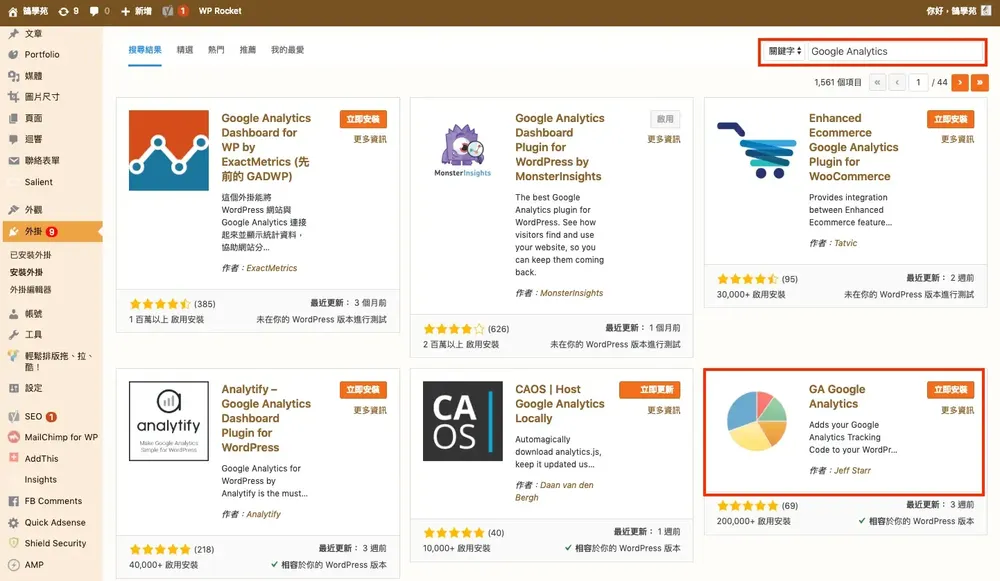Click the ExactMetrics plugin thumbnail
The height and width of the screenshot is (581, 1000).
[169, 151]
